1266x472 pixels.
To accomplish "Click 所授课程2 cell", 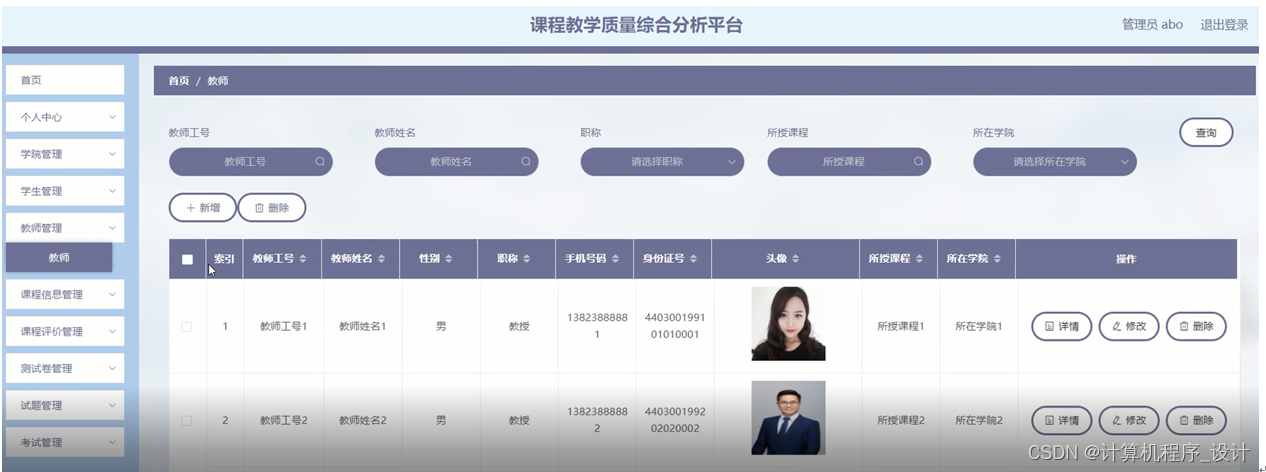I will pyautogui.click(x=901, y=421).
